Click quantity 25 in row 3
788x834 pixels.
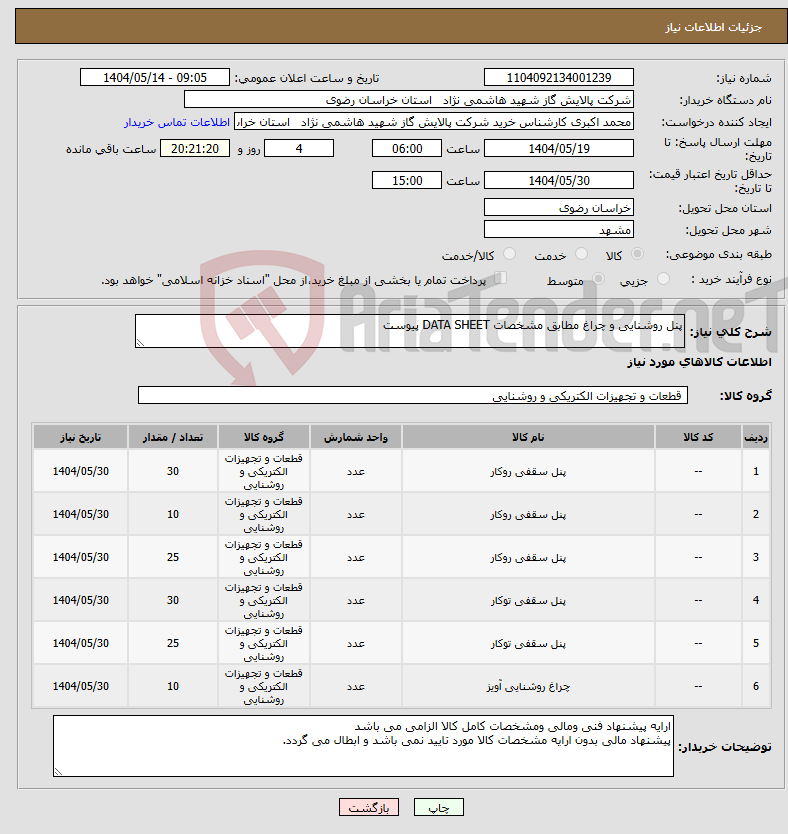173,558
